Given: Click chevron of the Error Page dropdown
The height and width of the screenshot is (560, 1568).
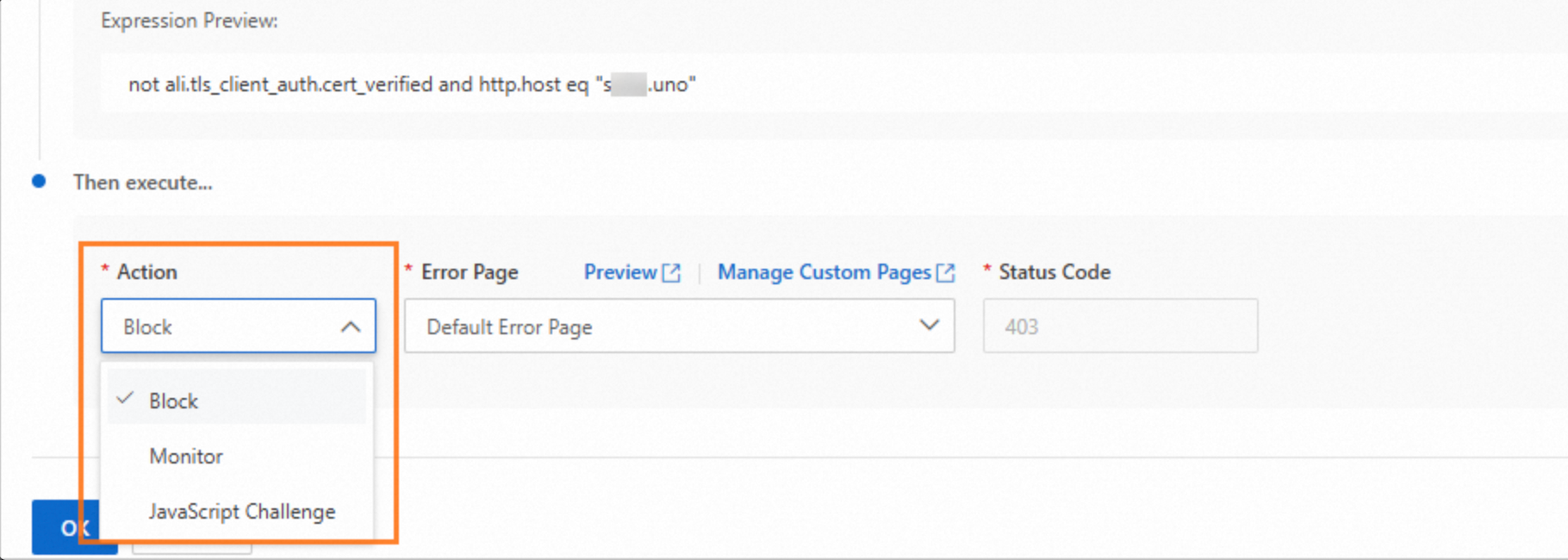Looking at the screenshot, I should 929,326.
